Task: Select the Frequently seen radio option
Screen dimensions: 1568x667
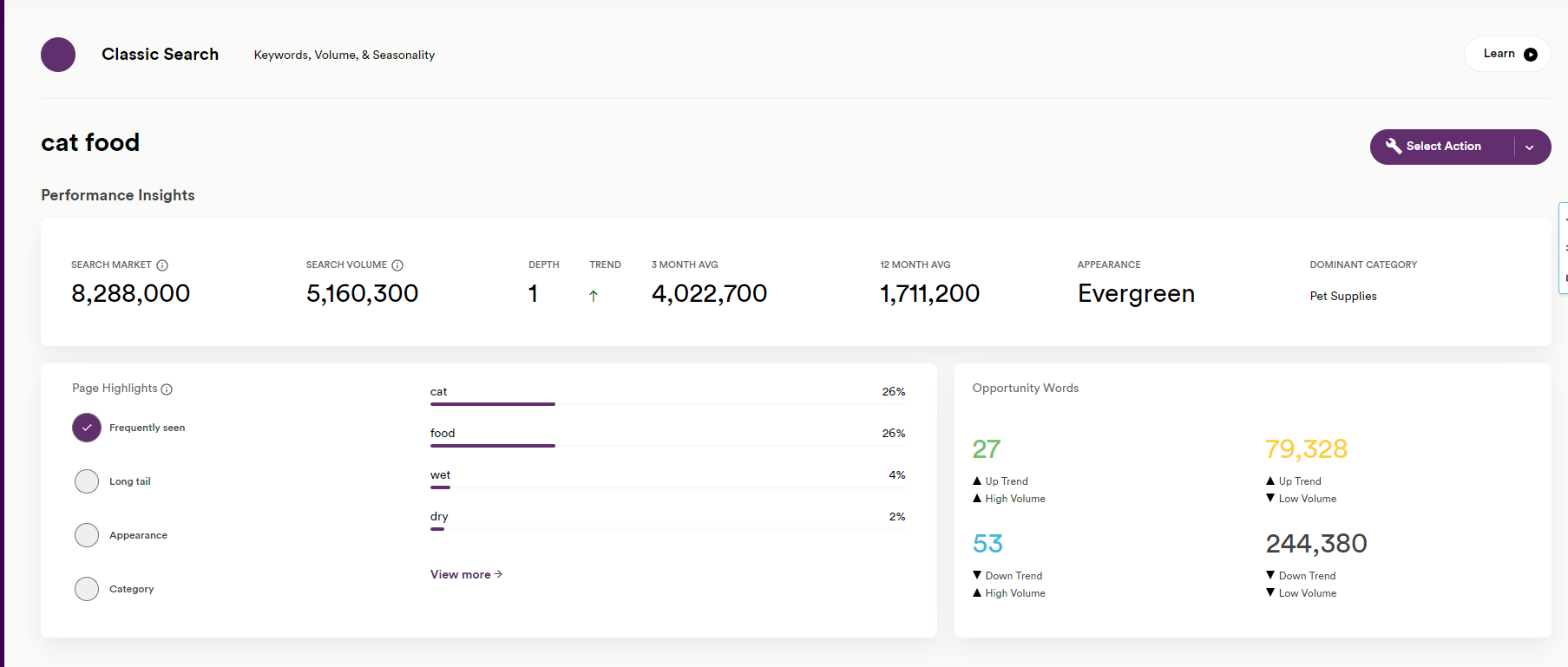Action: 87,428
